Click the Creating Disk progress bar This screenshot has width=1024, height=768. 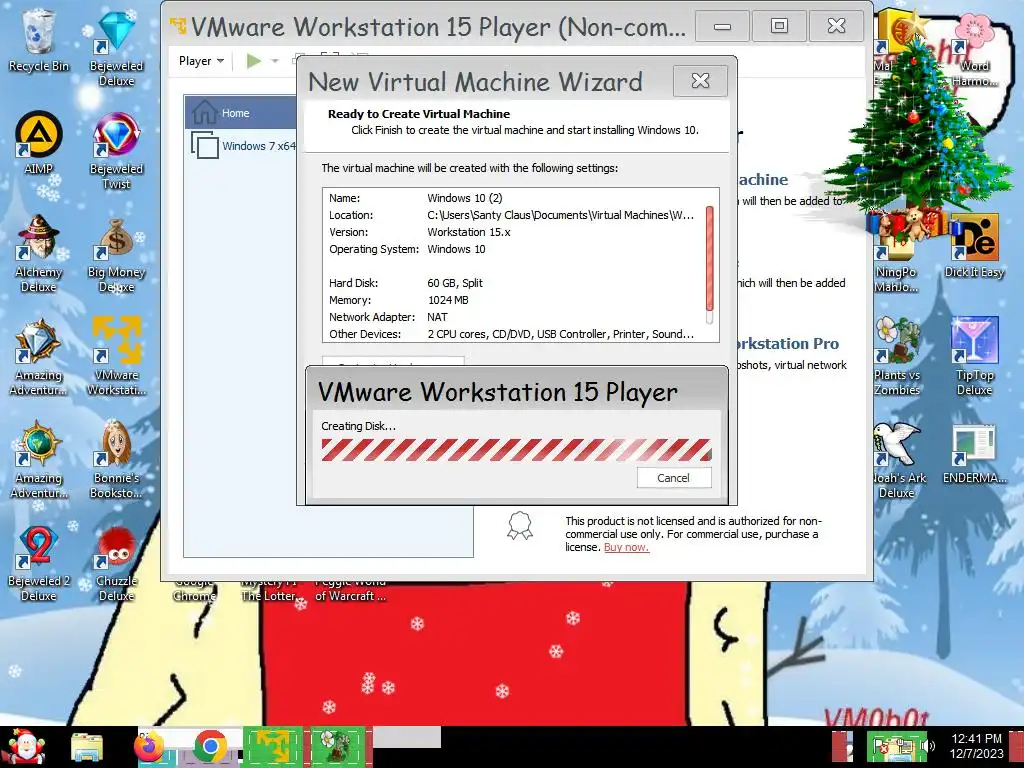(x=516, y=450)
